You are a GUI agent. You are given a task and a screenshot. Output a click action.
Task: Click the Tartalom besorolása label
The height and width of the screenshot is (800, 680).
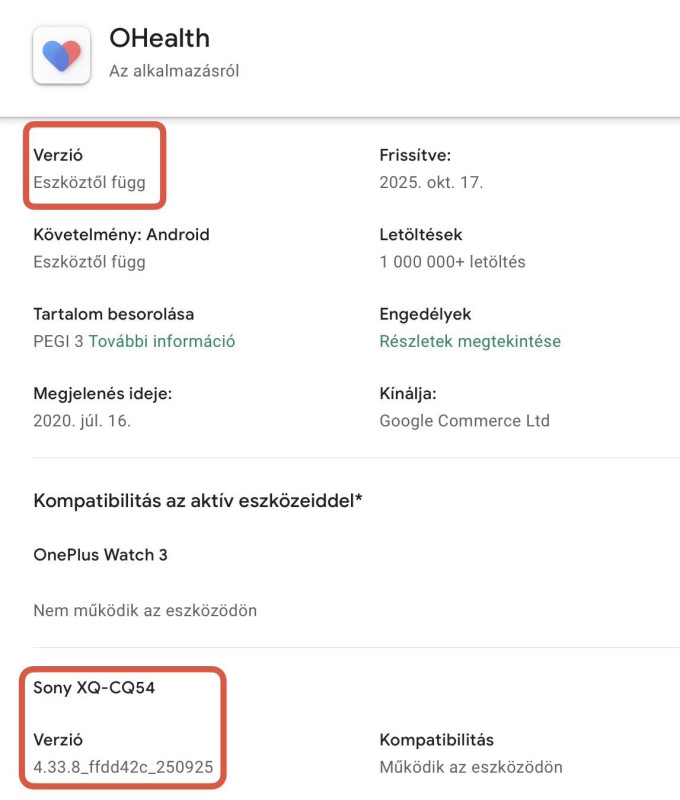point(113,314)
